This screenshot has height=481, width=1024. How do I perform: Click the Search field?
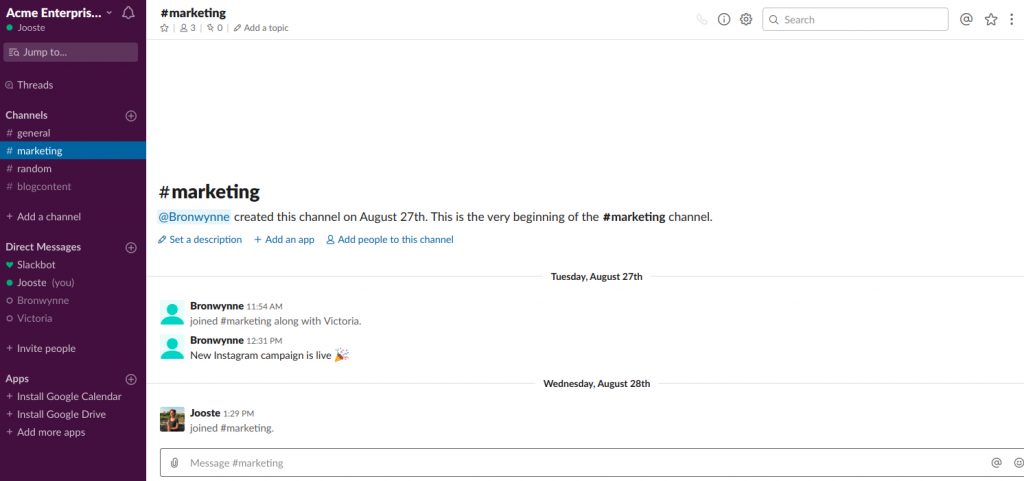tap(855, 20)
